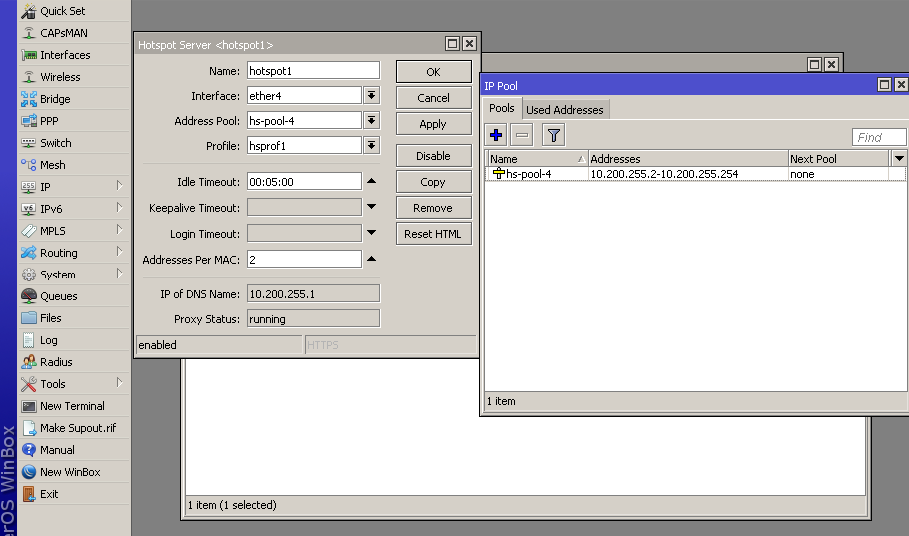The image size is (909, 536).
Task: Expand the Login Timeout field arrow
Action: point(371,233)
